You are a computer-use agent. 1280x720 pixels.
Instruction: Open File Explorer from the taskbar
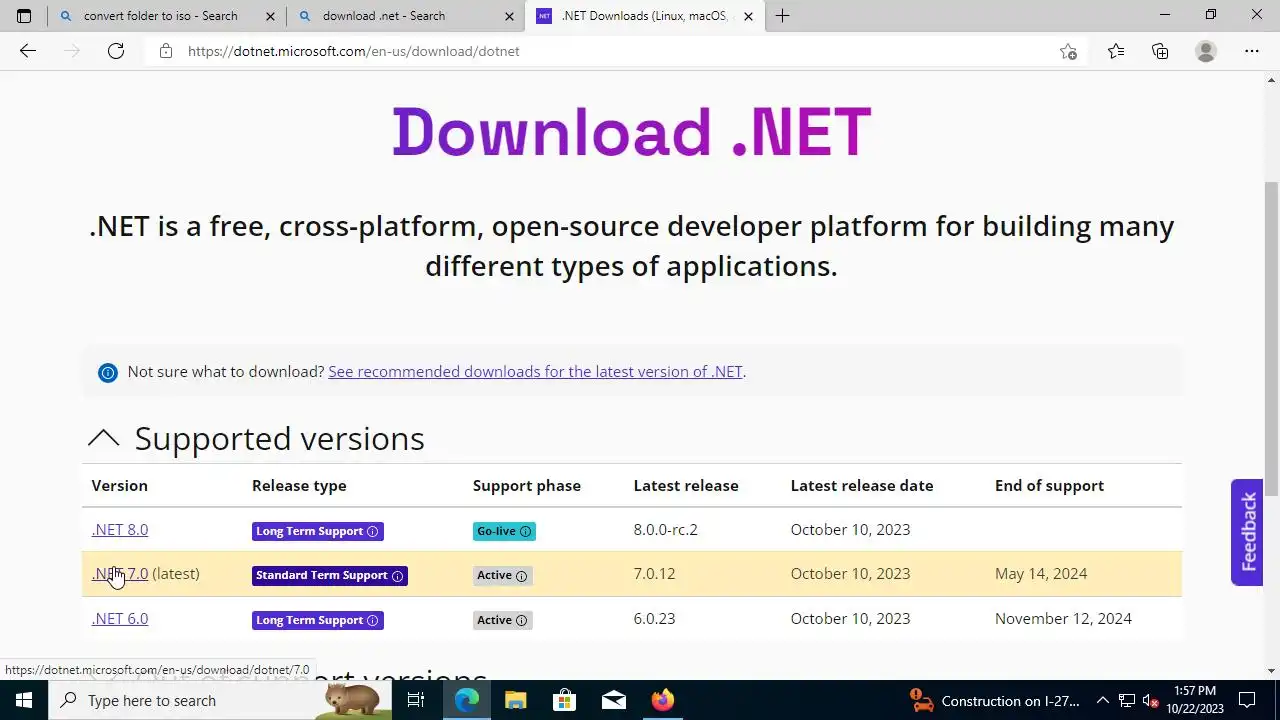point(515,700)
